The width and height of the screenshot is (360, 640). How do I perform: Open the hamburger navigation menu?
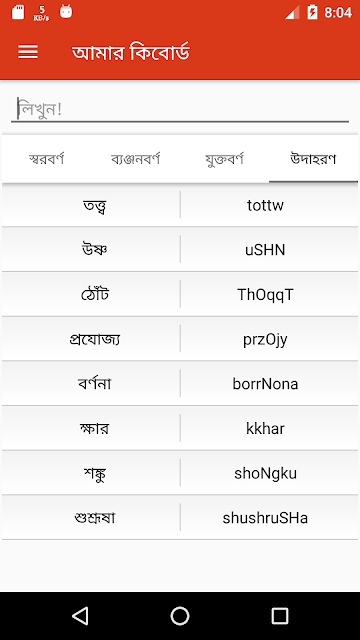[x=28, y=52]
